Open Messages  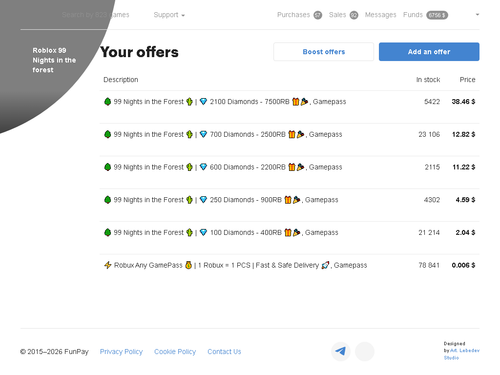(380, 15)
